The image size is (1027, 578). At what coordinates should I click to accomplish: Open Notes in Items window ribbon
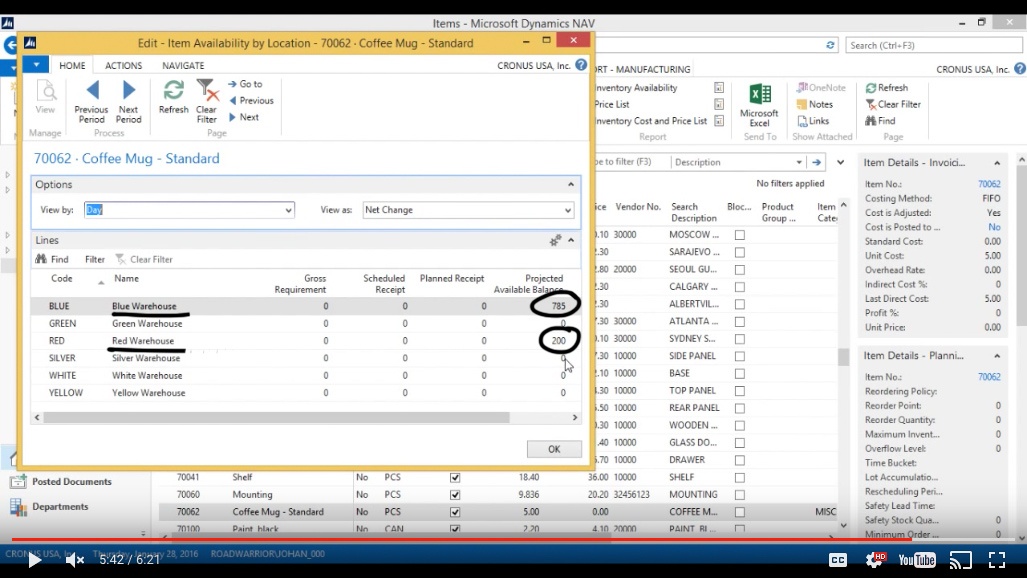[815, 104]
